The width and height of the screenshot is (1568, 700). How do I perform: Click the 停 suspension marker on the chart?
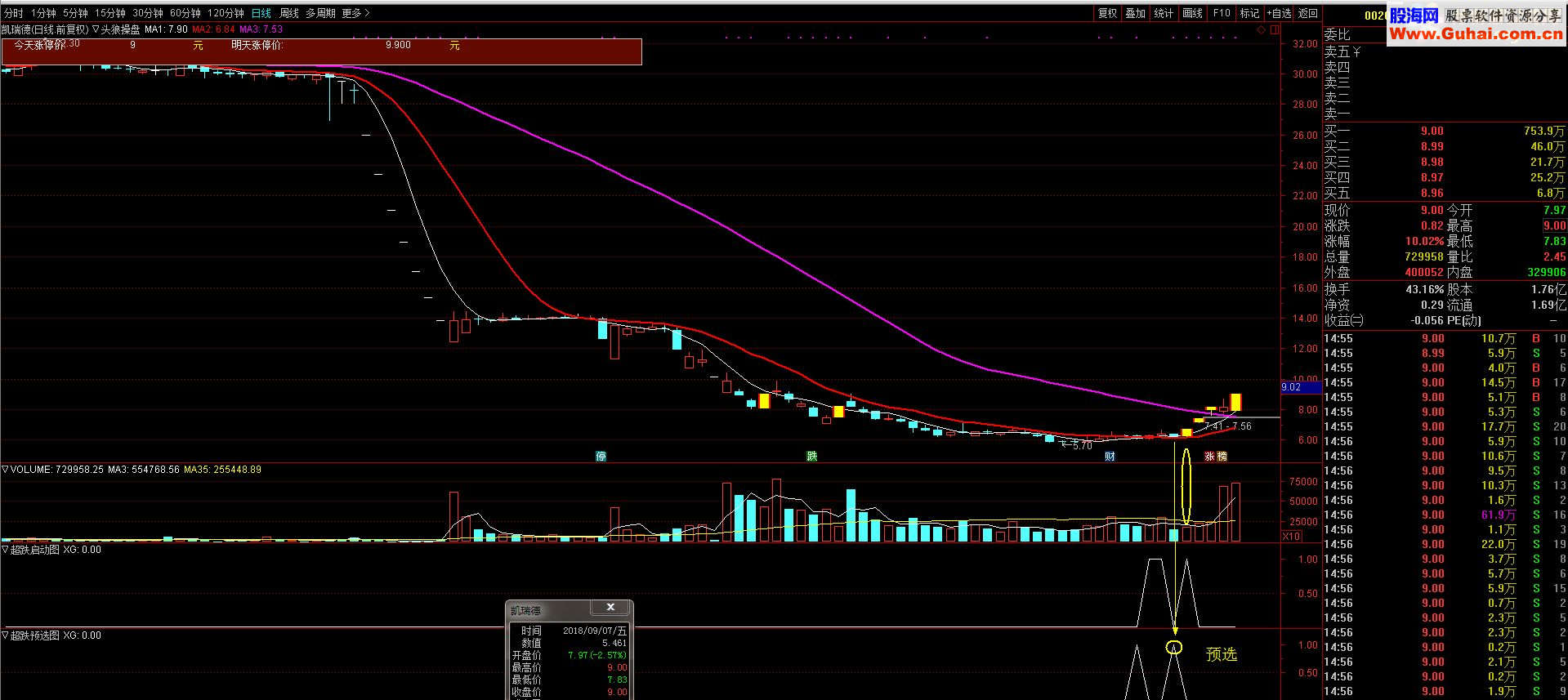click(601, 456)
